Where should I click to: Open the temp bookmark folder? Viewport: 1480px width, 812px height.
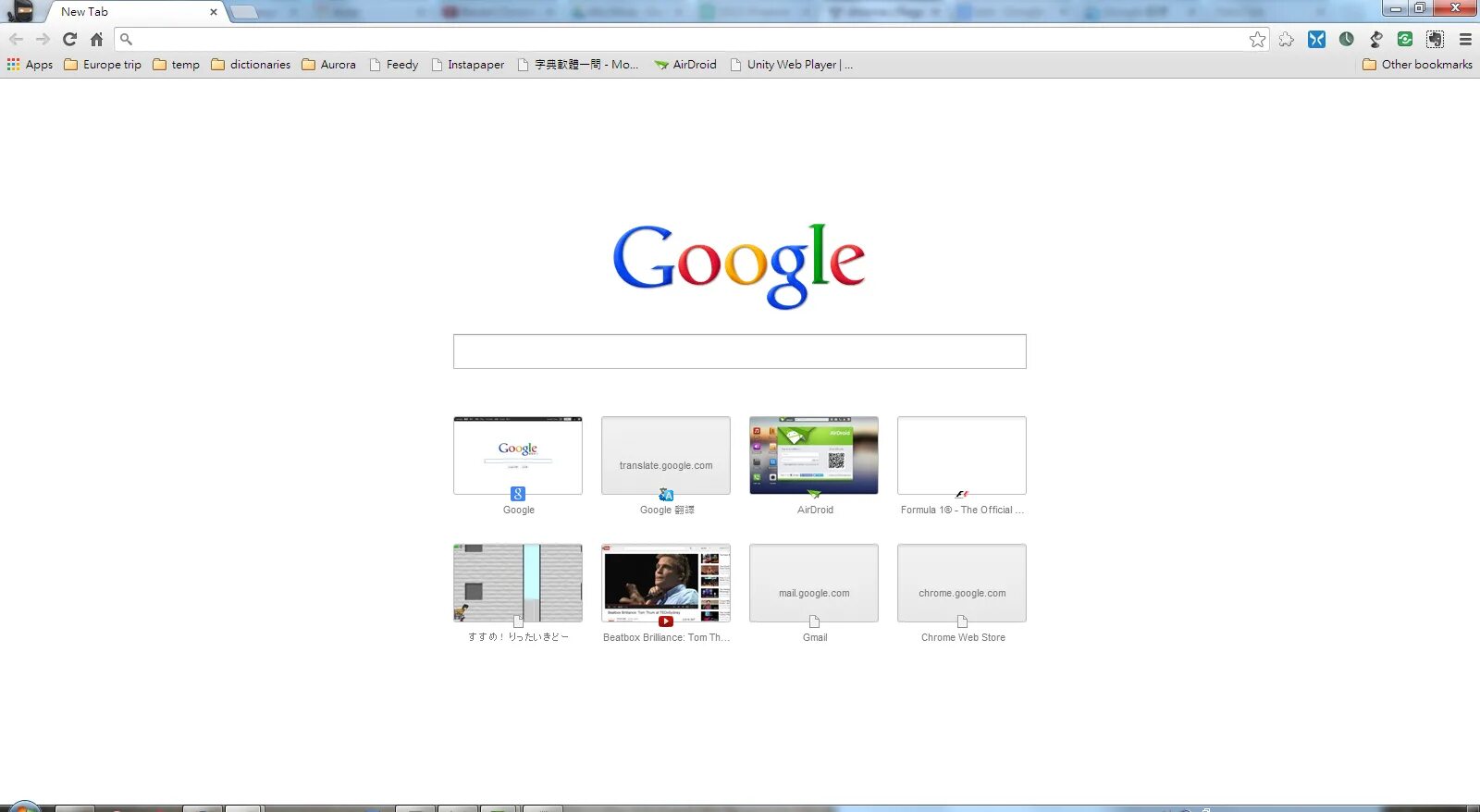(176, 65)
